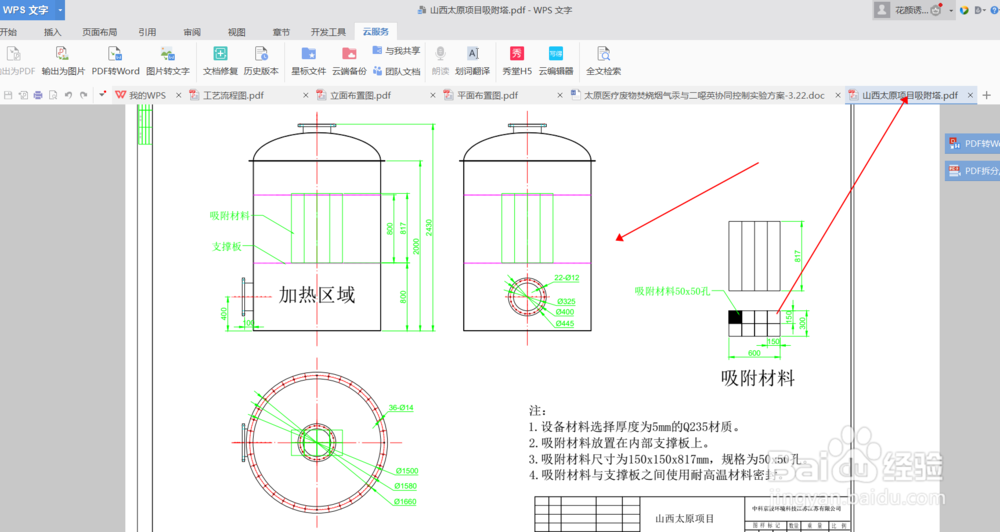Click the 山西太原项目 title block cell
1000x532 pixels.
point(684,519)
